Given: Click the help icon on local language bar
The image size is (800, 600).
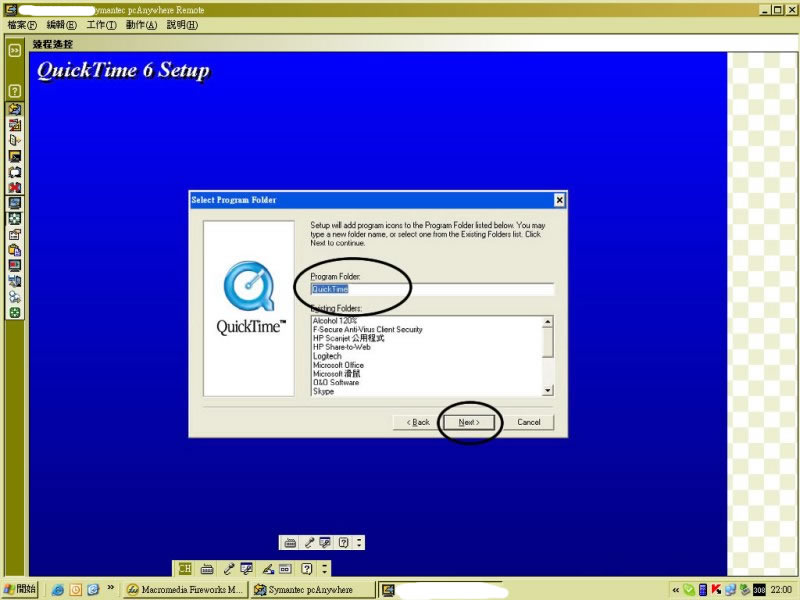Looking at the screenshot, I should tap(306, 568).
